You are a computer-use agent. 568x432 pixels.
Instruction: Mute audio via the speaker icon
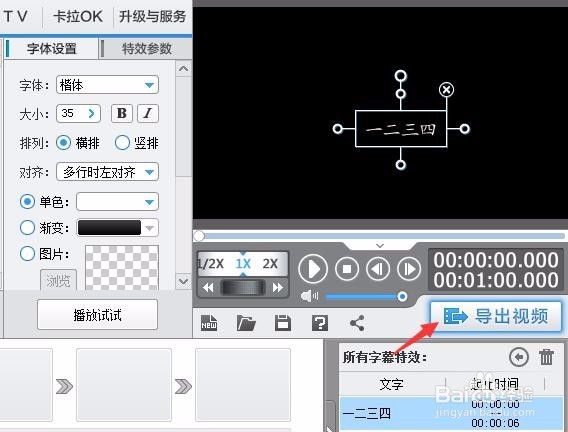point(309,297)
